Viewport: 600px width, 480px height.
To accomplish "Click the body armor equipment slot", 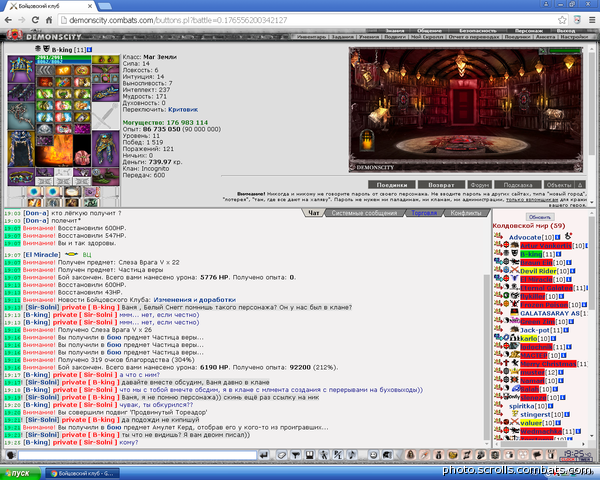I will tap(21, 149).
